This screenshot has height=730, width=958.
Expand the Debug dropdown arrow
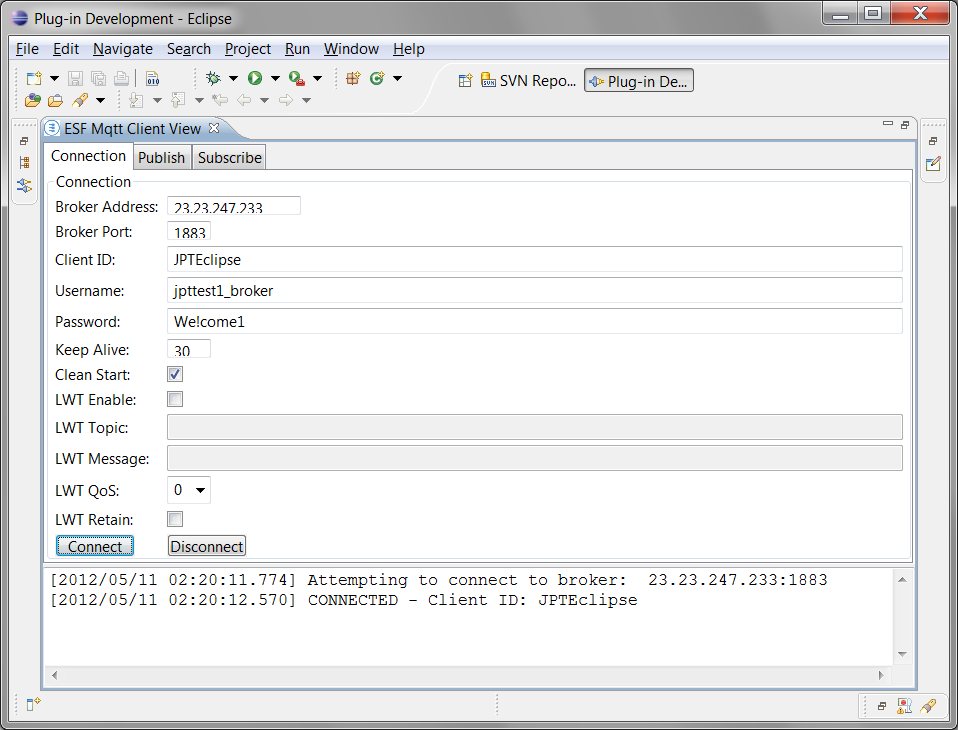click(233, 78)
